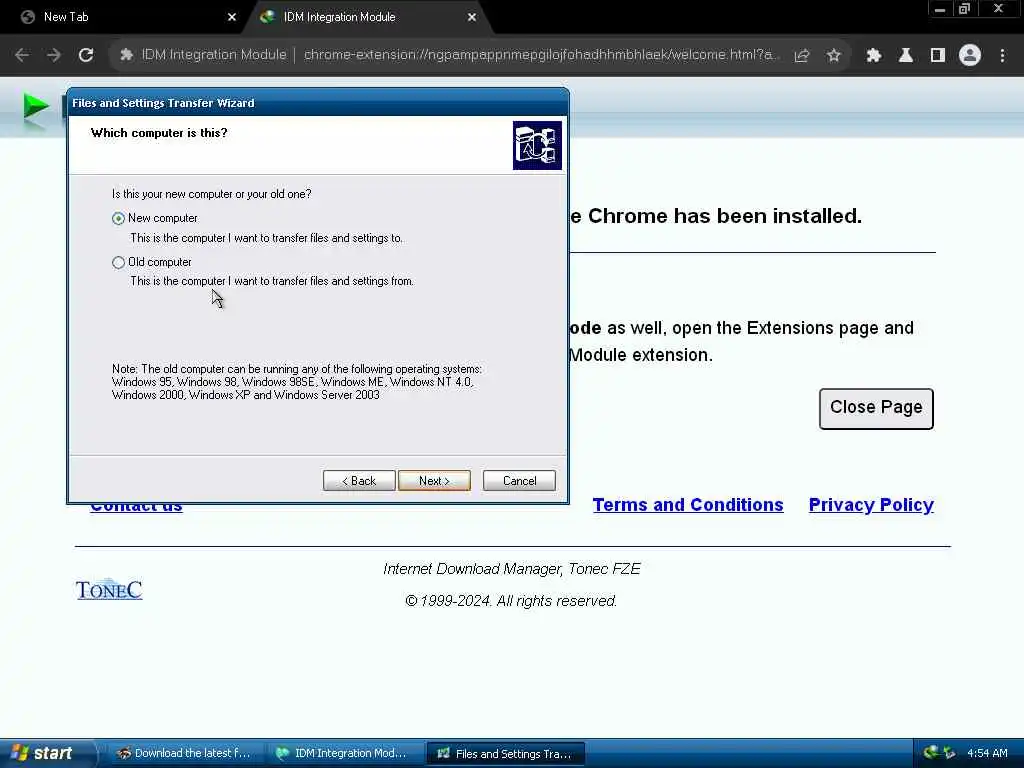This screenshot has height=768, width=1024.
Task: Click the Next button in the wizard
Action: click(x=434, y=481)
